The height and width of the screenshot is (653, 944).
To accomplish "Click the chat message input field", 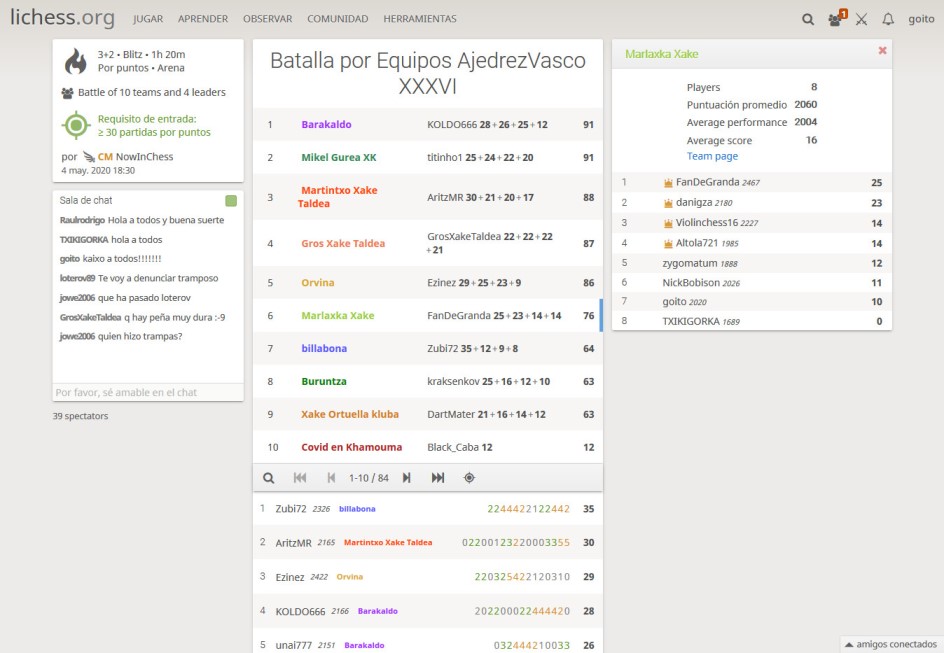I will (147, 393).
